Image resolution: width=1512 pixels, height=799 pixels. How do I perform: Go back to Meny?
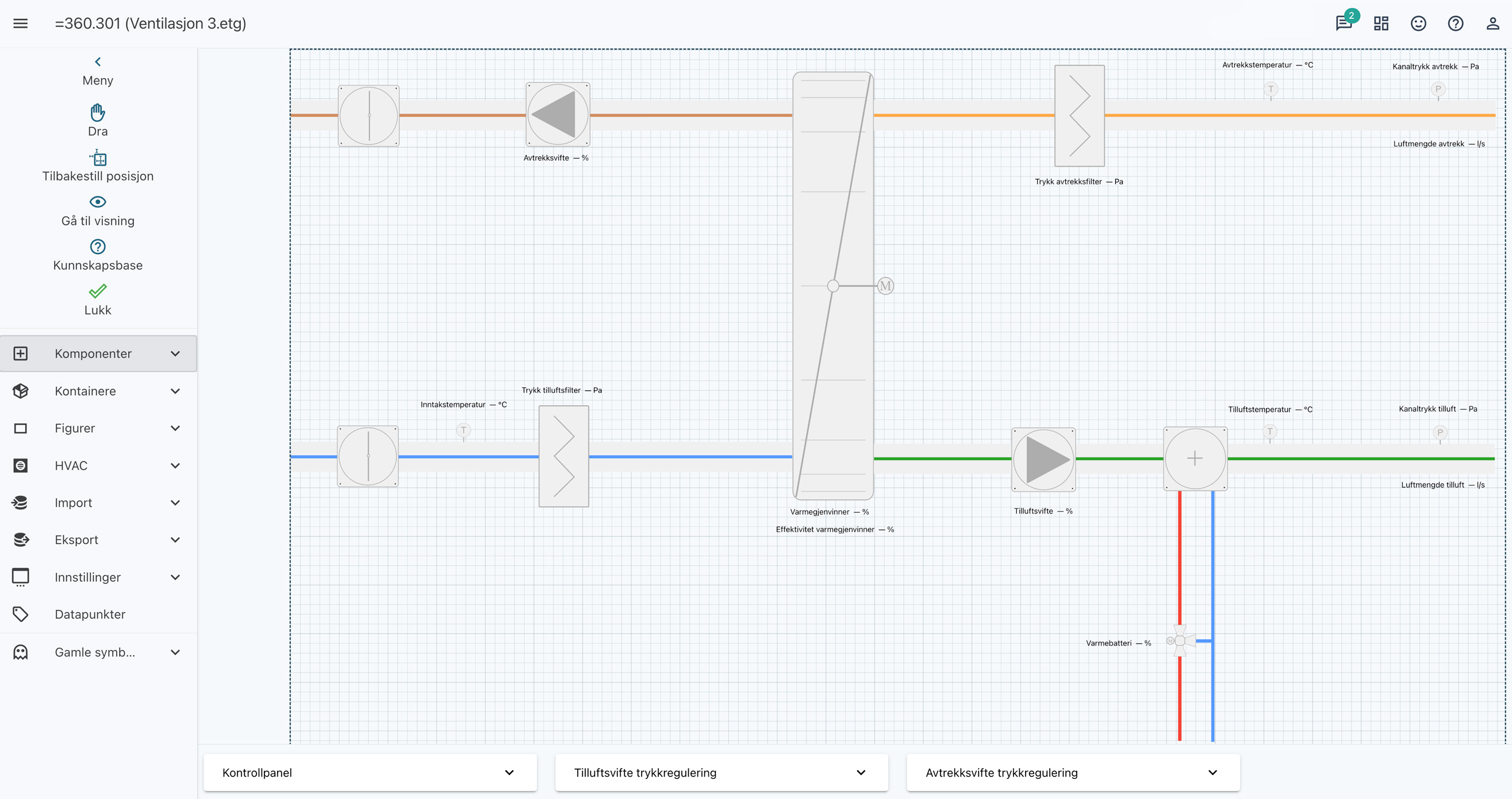tap(97, 62)
